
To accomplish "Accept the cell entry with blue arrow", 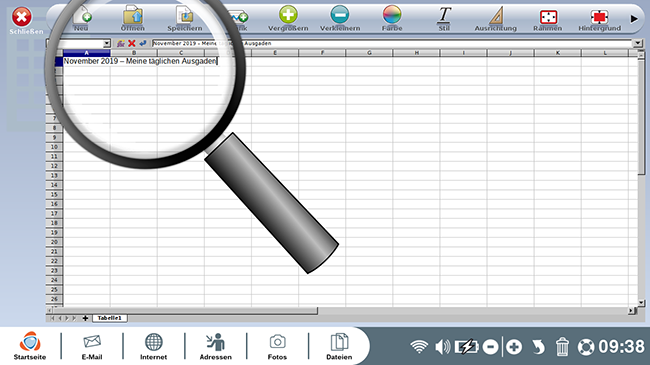I will click(143, 43).
